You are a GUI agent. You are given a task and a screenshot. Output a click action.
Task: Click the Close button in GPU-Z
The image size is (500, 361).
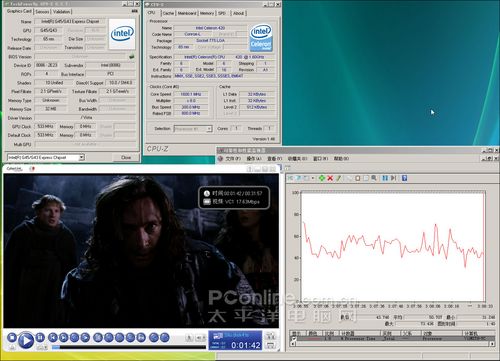pyautogui.click(x=126, y=157)
